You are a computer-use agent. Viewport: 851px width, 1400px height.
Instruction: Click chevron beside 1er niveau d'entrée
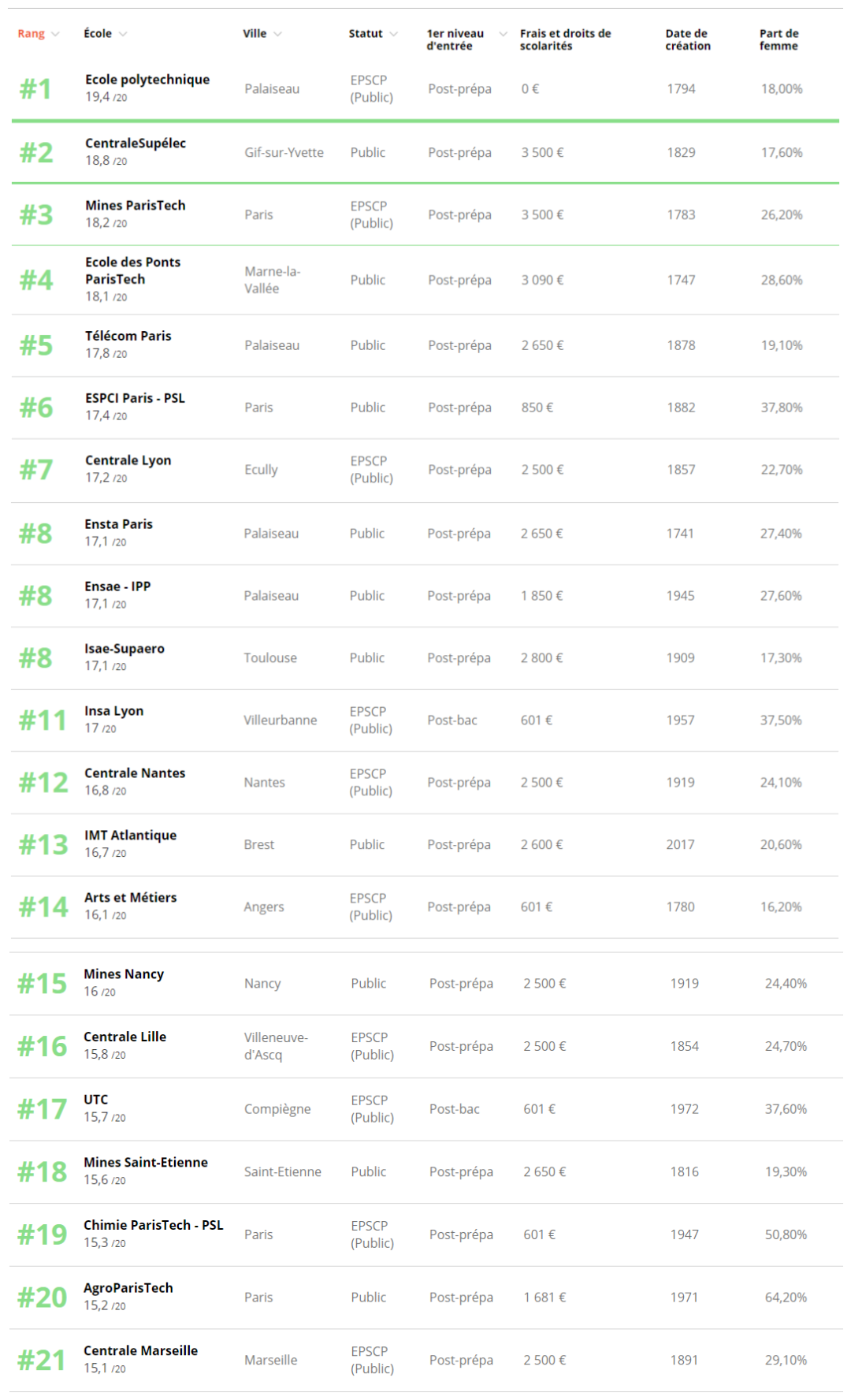coord(503,34)
